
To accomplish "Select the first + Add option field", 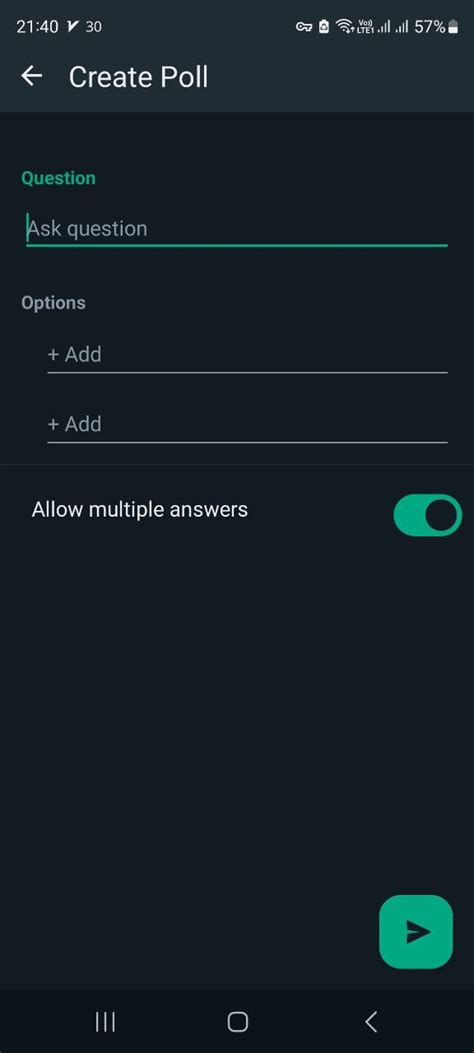I will point(247,355).
